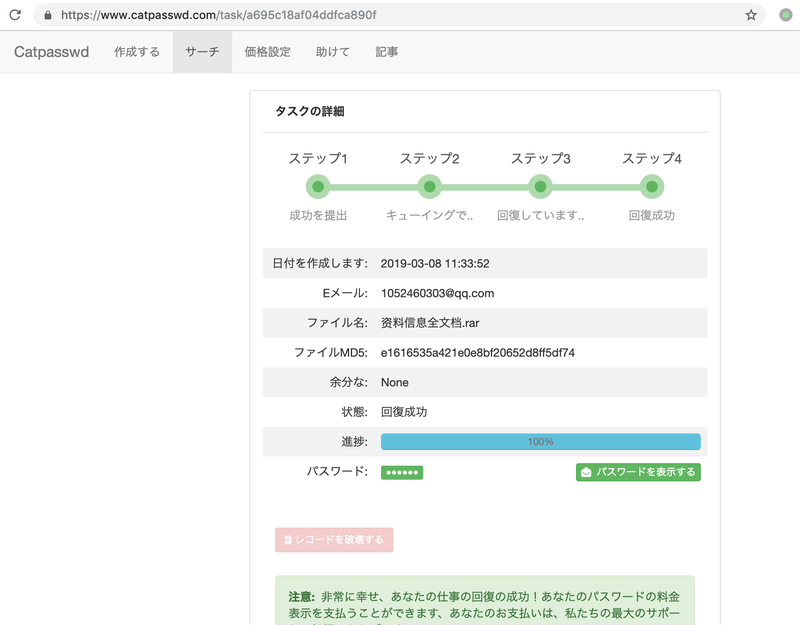Click the 100% progress bar
Screen dimensions: 800x625
pos(541,442)
